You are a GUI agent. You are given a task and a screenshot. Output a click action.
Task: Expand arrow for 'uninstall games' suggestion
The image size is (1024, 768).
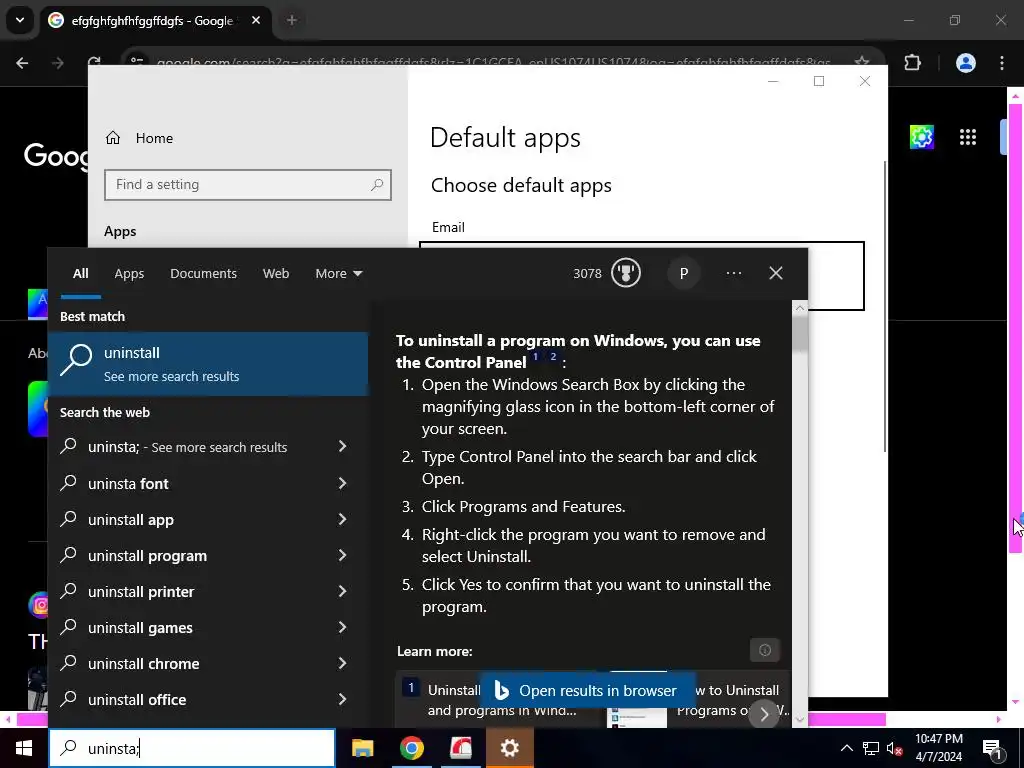click(342, 627)
